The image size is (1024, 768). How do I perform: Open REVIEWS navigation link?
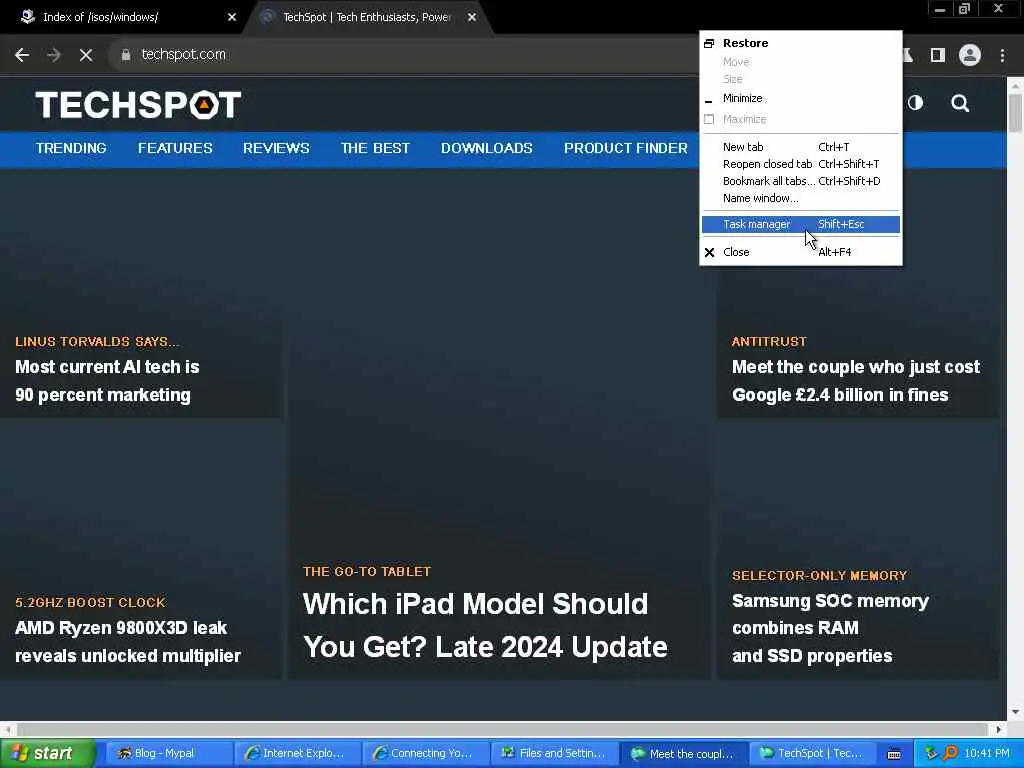pos(276,148)
